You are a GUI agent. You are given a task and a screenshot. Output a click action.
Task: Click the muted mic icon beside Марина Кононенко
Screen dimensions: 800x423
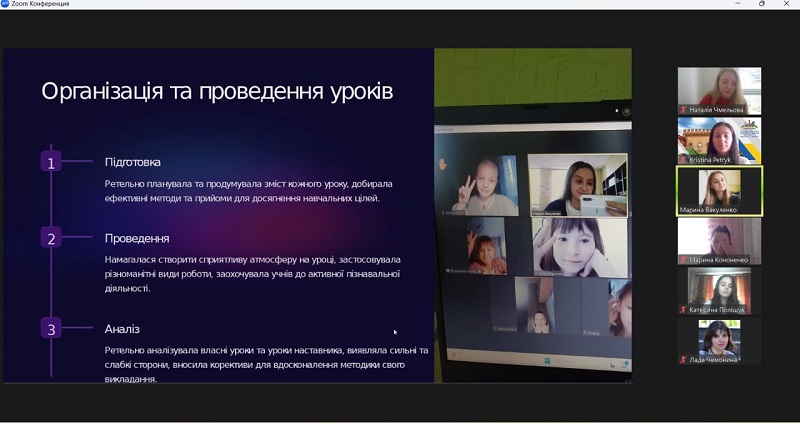[683, 259]
